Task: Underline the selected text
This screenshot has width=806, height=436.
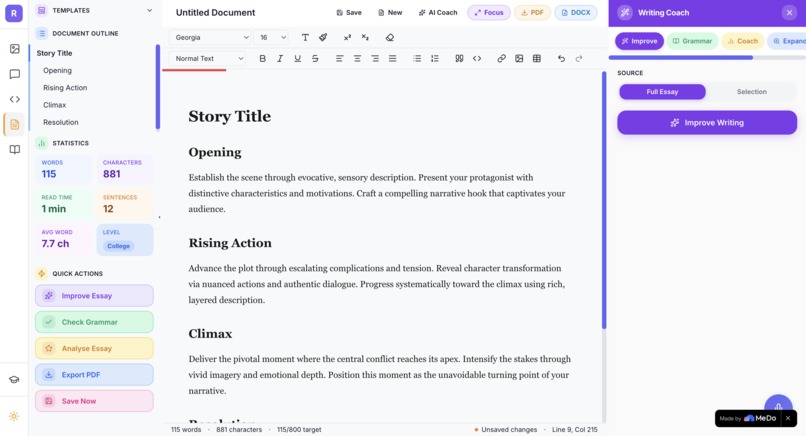Action: point(298,59)
